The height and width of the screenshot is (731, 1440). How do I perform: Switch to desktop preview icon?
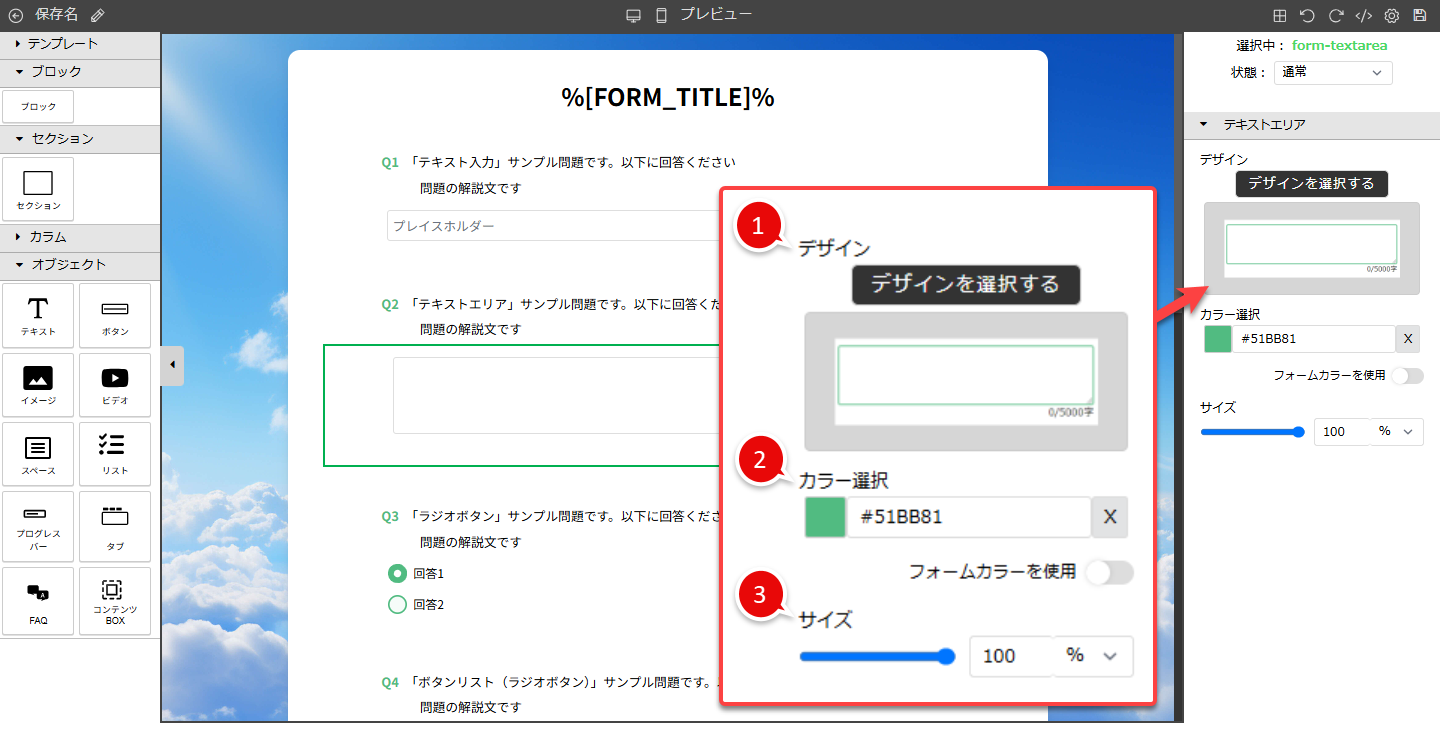pyautogui.click(x=633, y=15)
